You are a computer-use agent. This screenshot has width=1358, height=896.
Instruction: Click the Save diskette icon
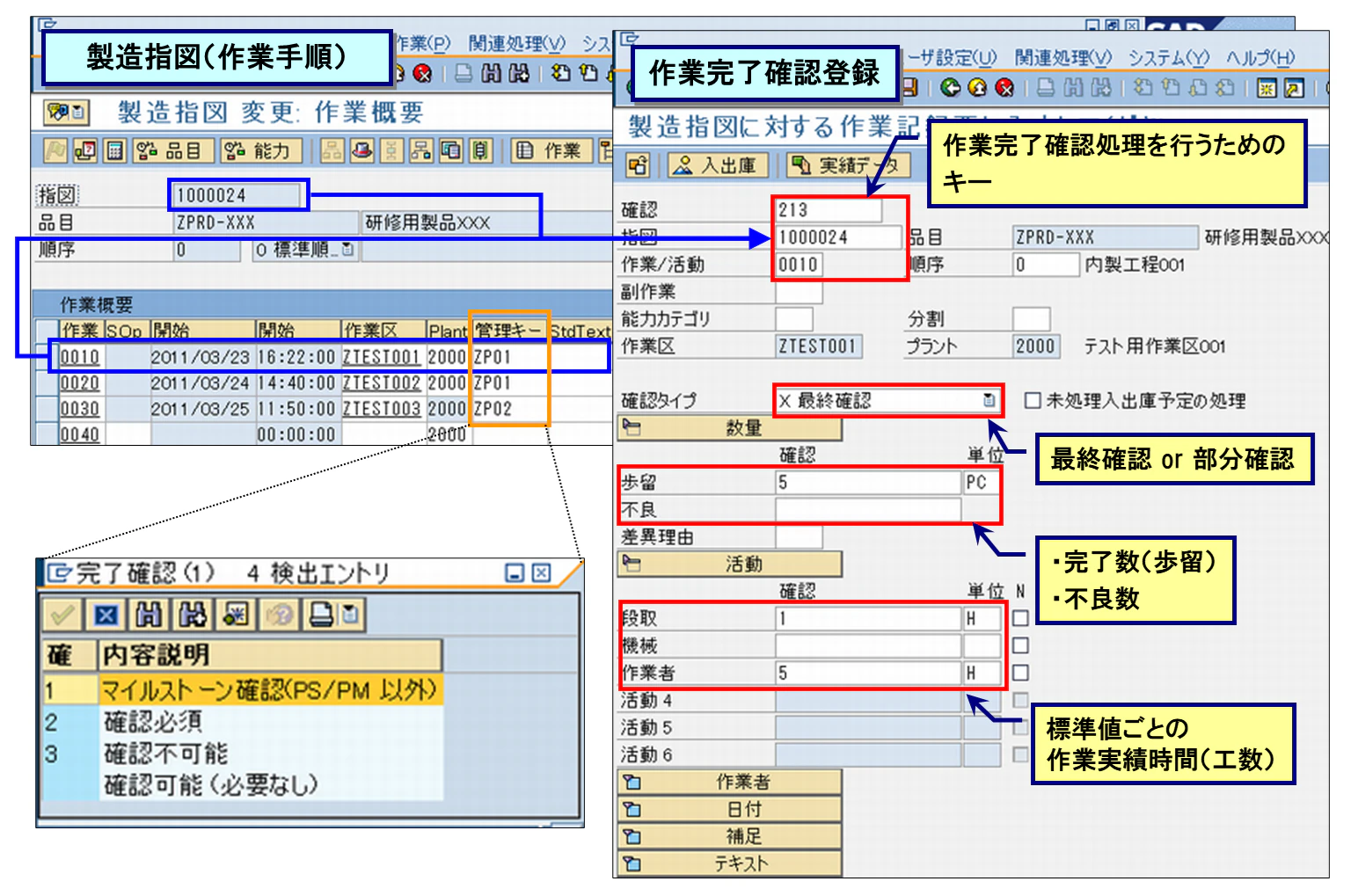tap(912, 88)
